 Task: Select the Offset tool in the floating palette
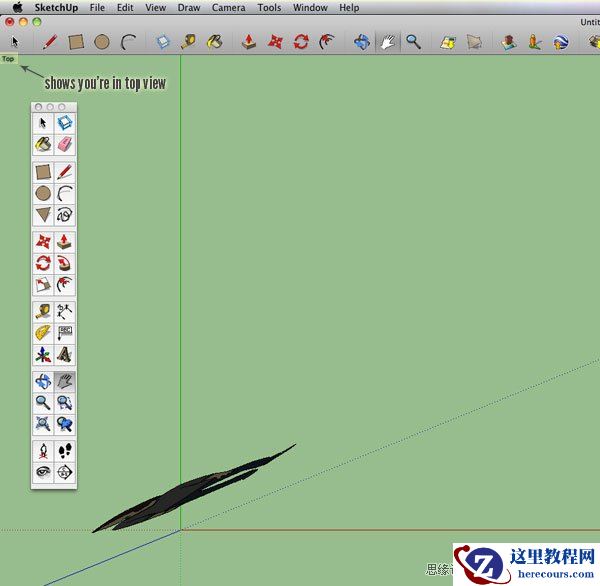(65, 285)
